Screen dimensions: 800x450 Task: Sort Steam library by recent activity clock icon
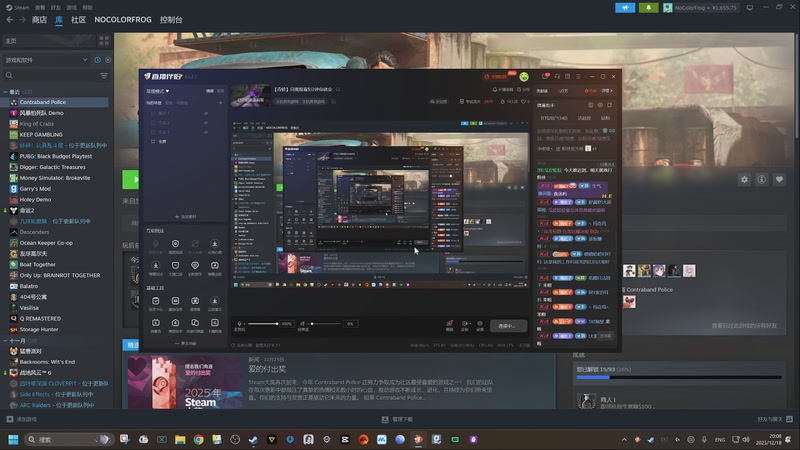coord(97,60)
